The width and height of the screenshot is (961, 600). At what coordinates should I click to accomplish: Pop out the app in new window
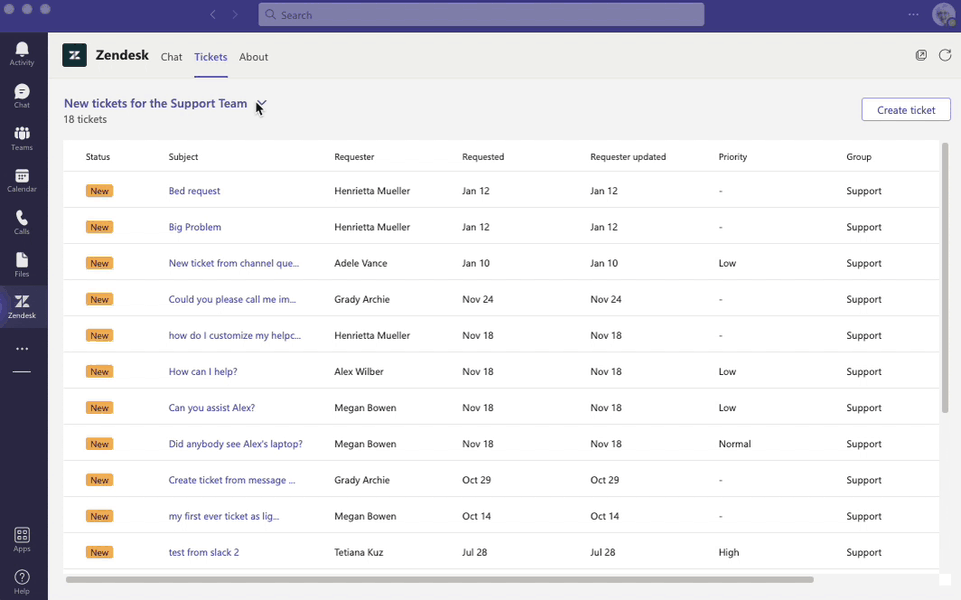[x=921, y=55]
